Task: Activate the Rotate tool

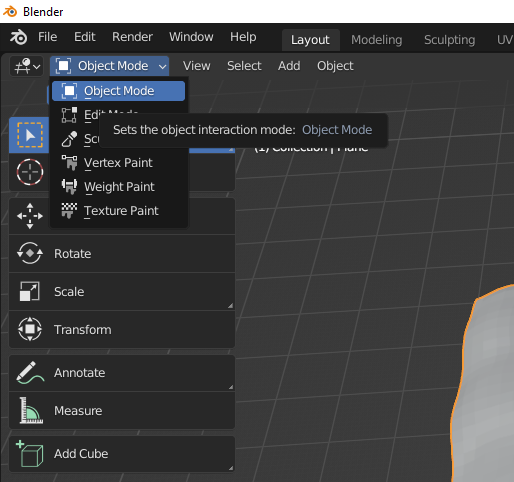Action: point(122,254)
